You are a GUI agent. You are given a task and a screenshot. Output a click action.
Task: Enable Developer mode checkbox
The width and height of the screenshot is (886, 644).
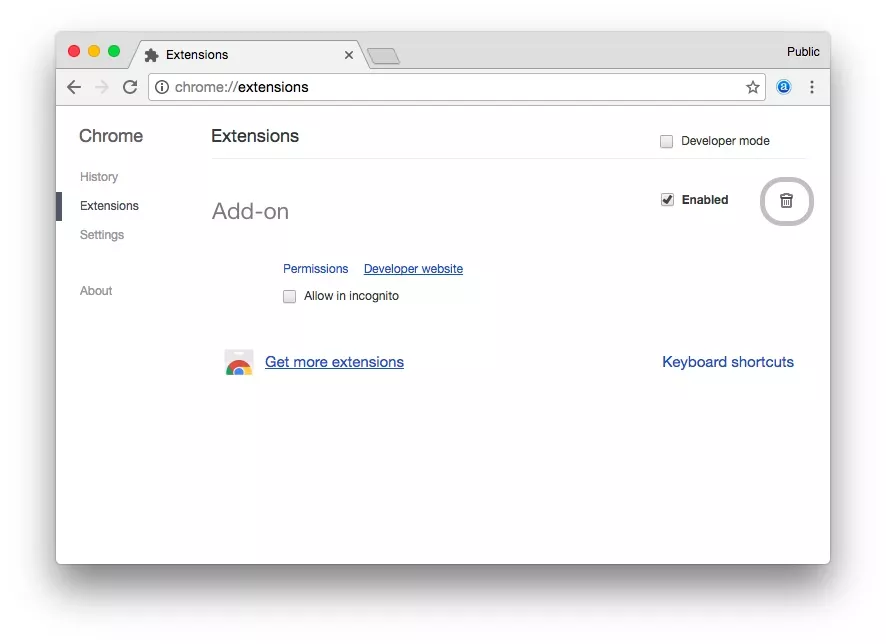point(666,141)
